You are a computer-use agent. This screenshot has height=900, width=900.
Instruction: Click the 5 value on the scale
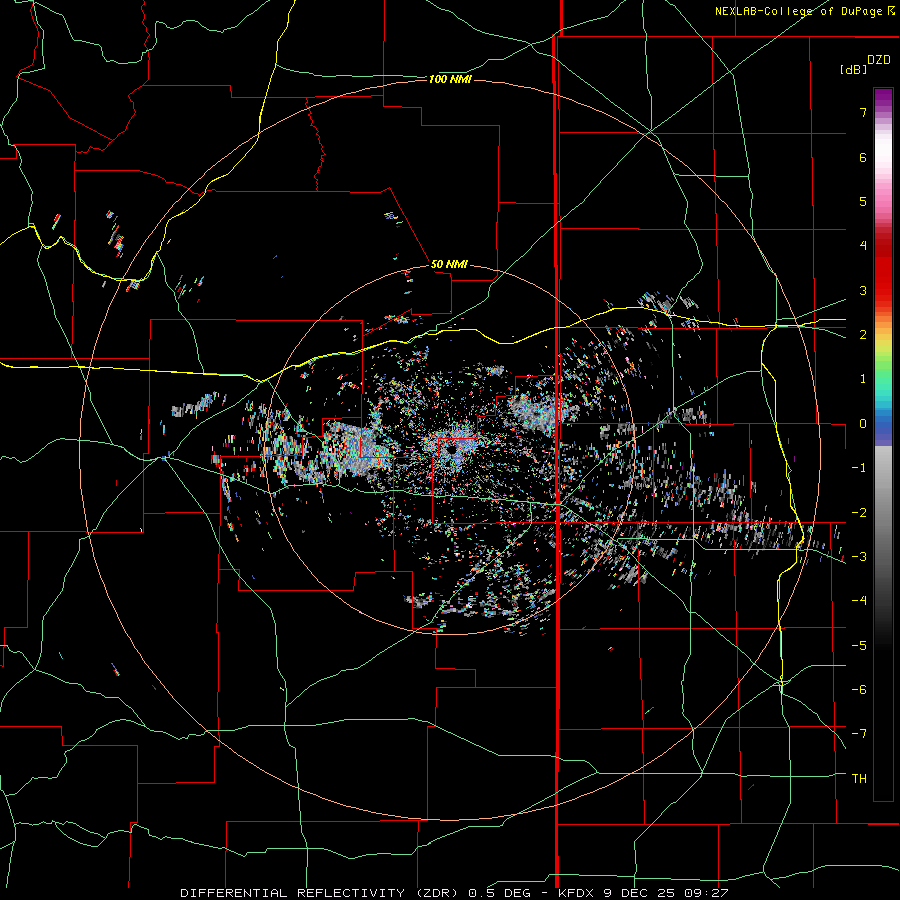863,201
